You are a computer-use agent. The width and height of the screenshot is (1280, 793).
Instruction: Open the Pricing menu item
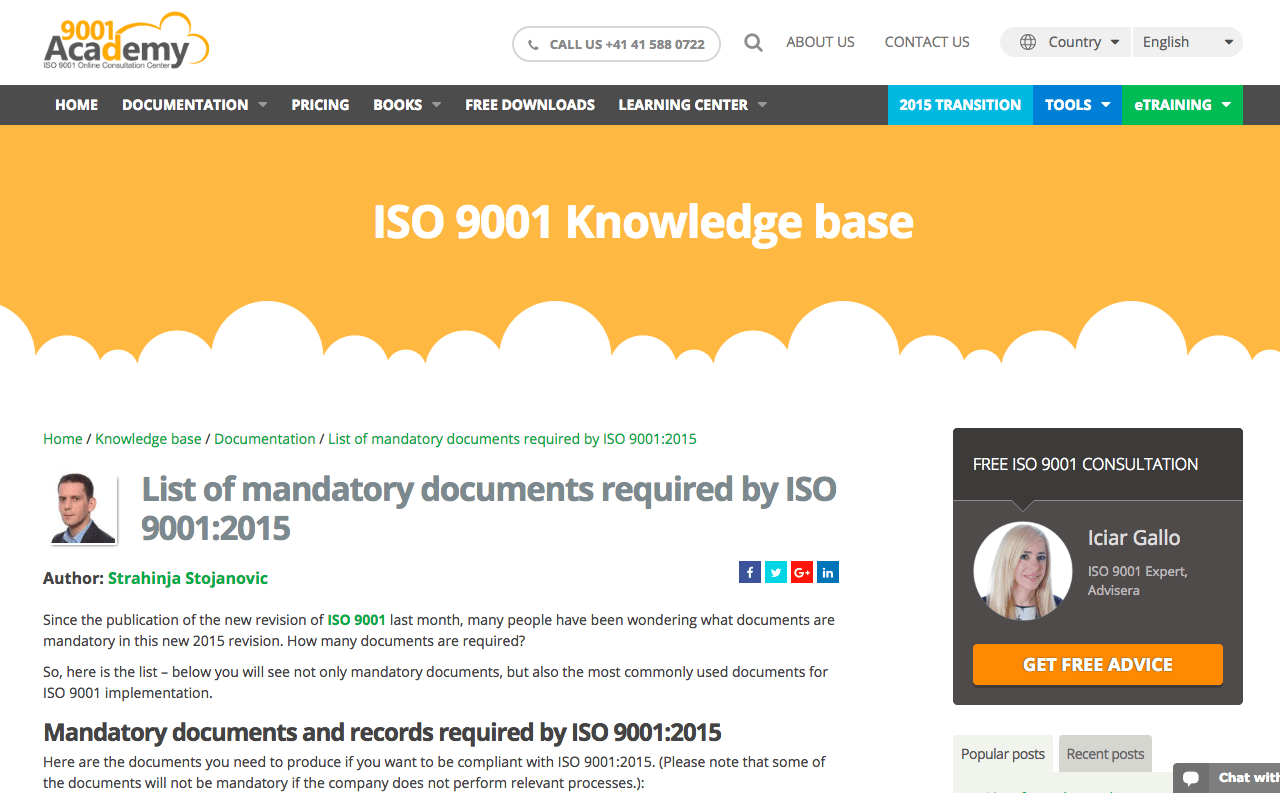pos(320,105)
